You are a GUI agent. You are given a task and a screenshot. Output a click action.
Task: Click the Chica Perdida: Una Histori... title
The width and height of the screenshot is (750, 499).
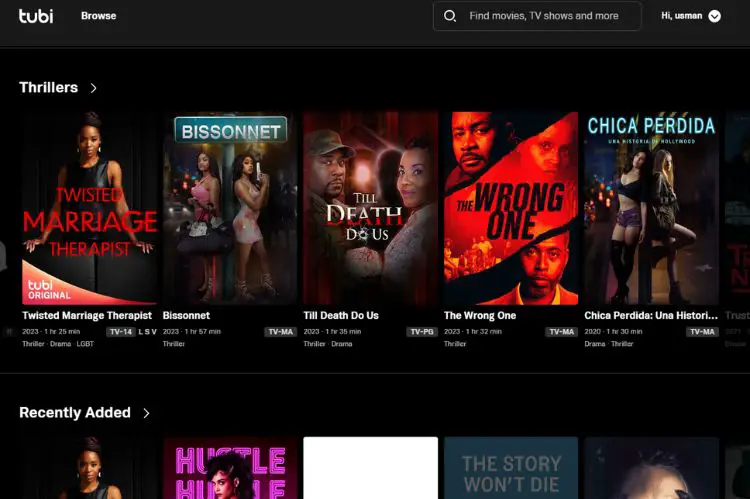click(x=651, y=315)
